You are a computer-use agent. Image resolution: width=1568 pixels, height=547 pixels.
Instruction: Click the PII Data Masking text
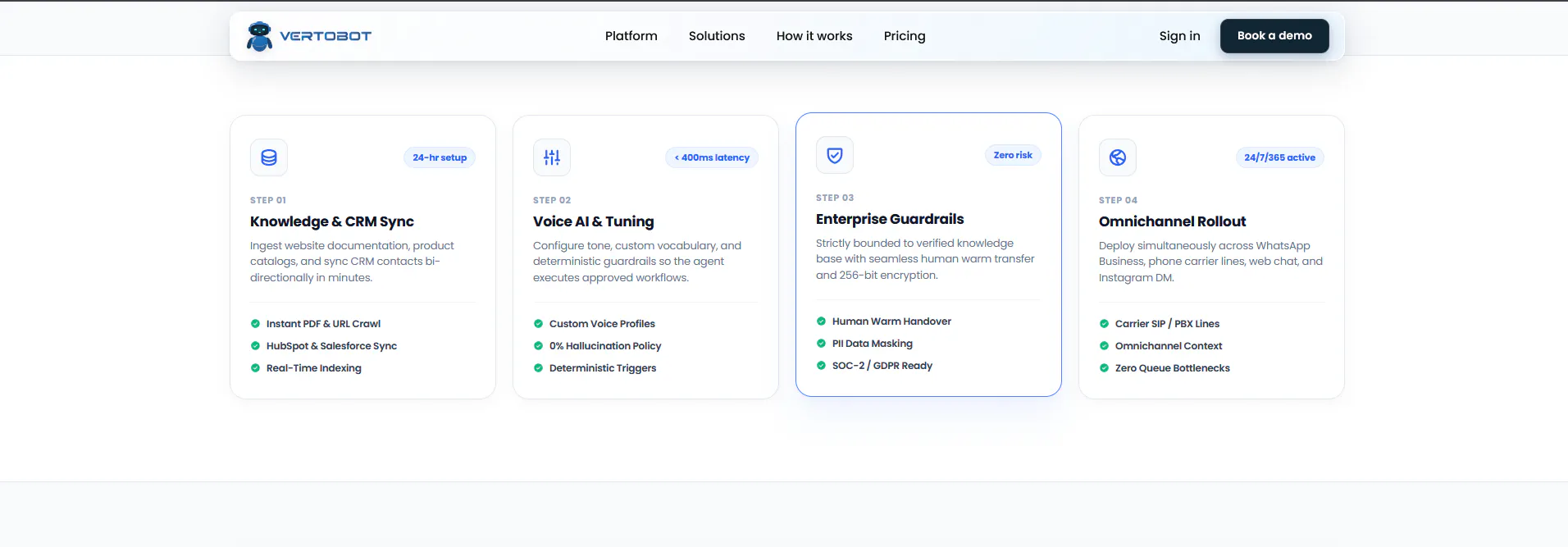(873, 344)
